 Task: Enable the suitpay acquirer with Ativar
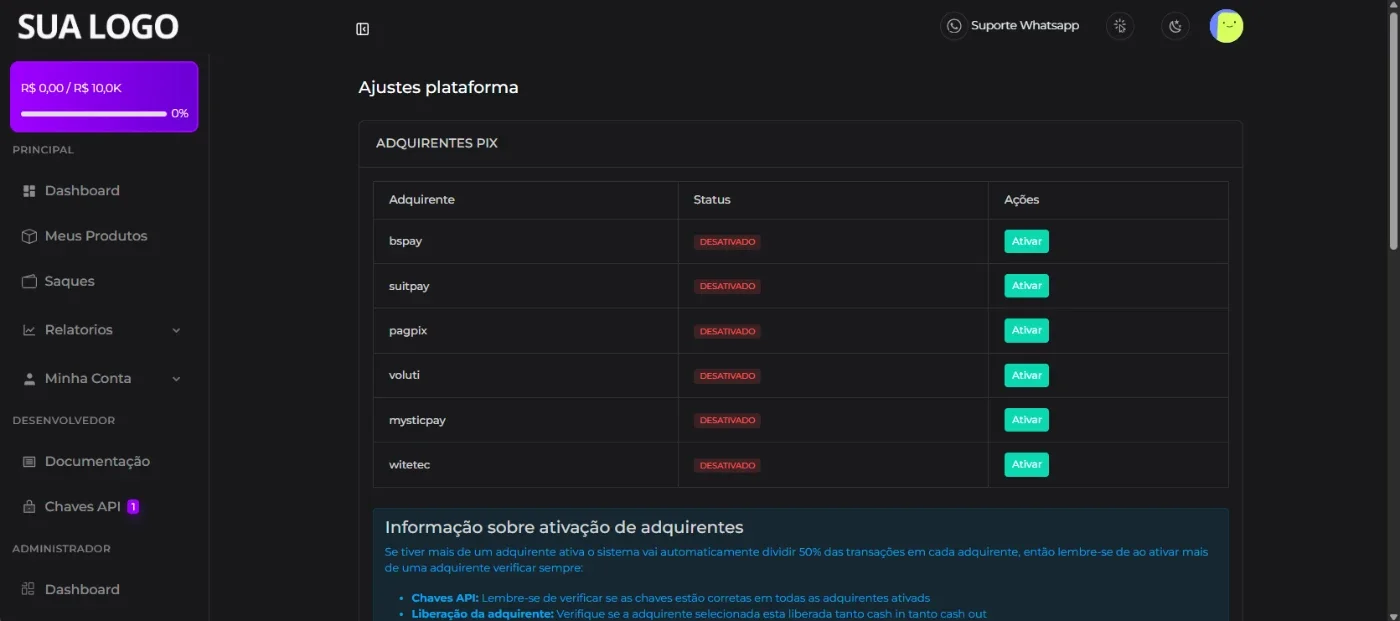coord(1026,286)
